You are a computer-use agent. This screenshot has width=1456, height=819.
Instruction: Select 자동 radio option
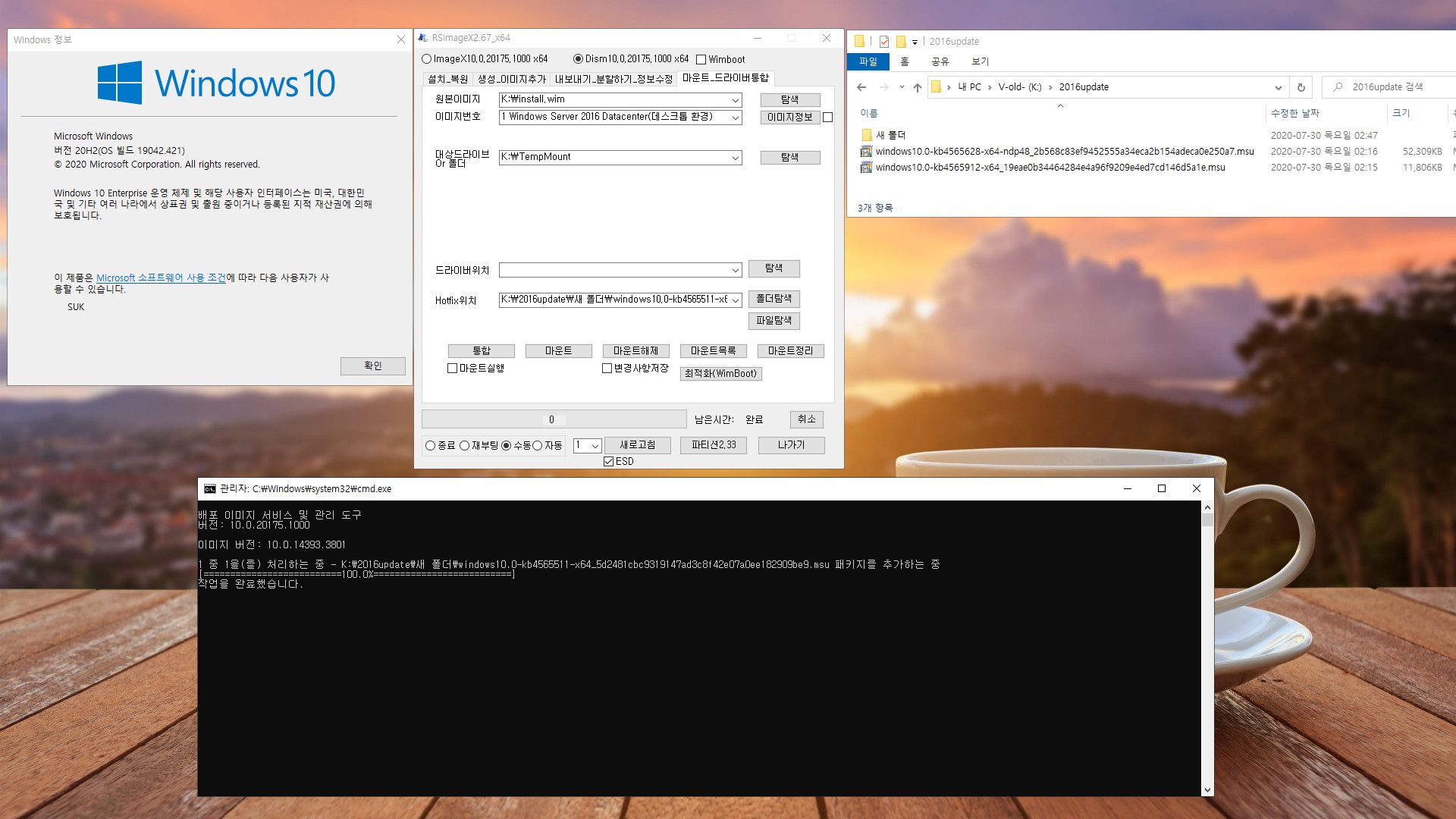point(538,446)
